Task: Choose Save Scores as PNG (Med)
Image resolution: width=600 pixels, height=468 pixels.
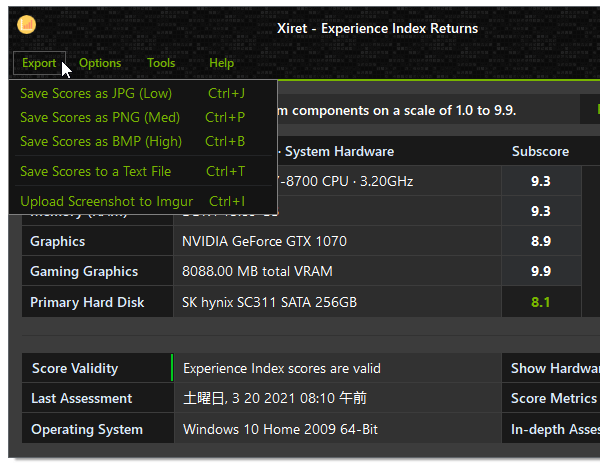Action: pyautogui.click(x=143, y=117)
